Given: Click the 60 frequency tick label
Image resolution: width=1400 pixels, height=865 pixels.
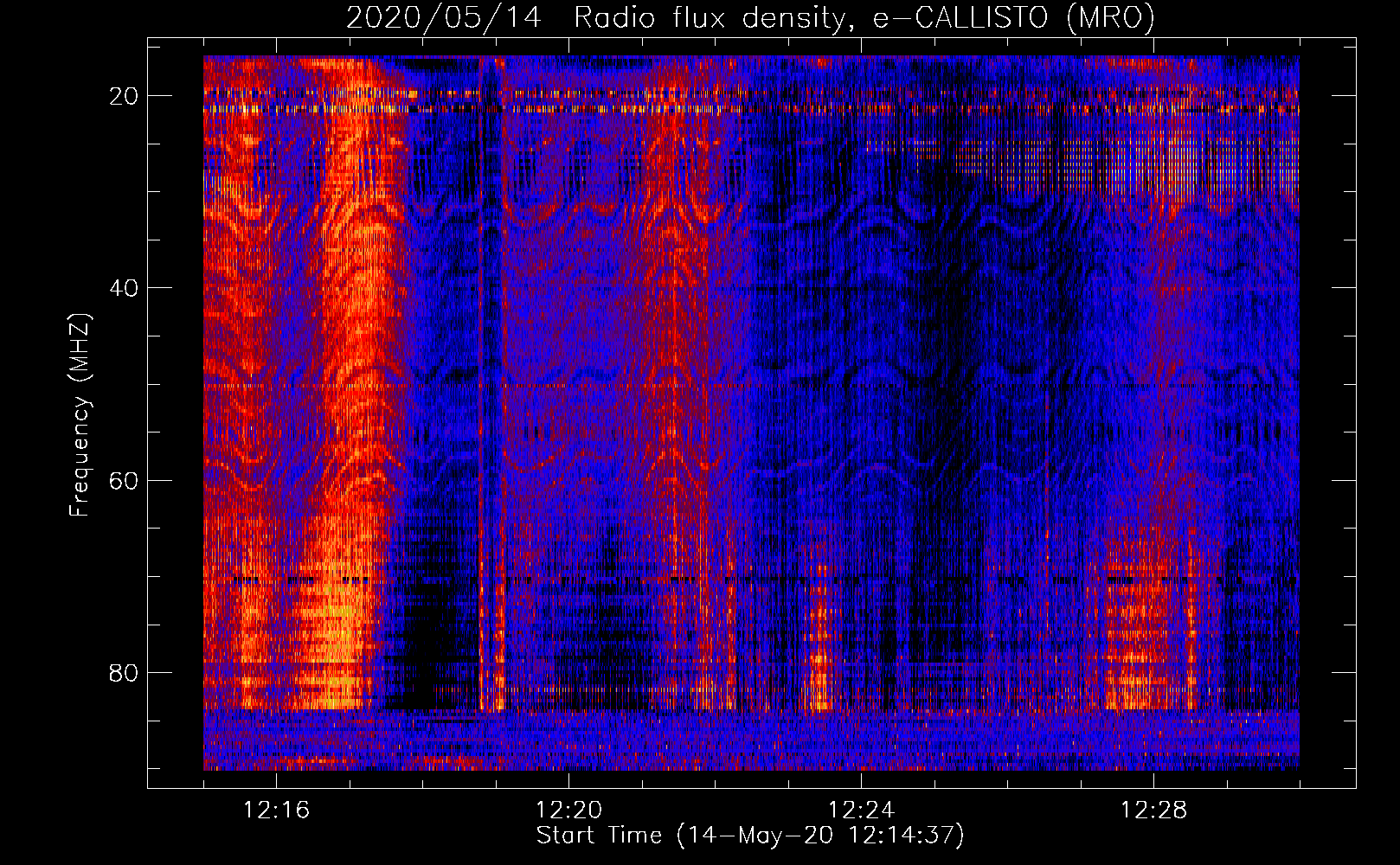Looking at the screenshot, I should coord(125,480).
